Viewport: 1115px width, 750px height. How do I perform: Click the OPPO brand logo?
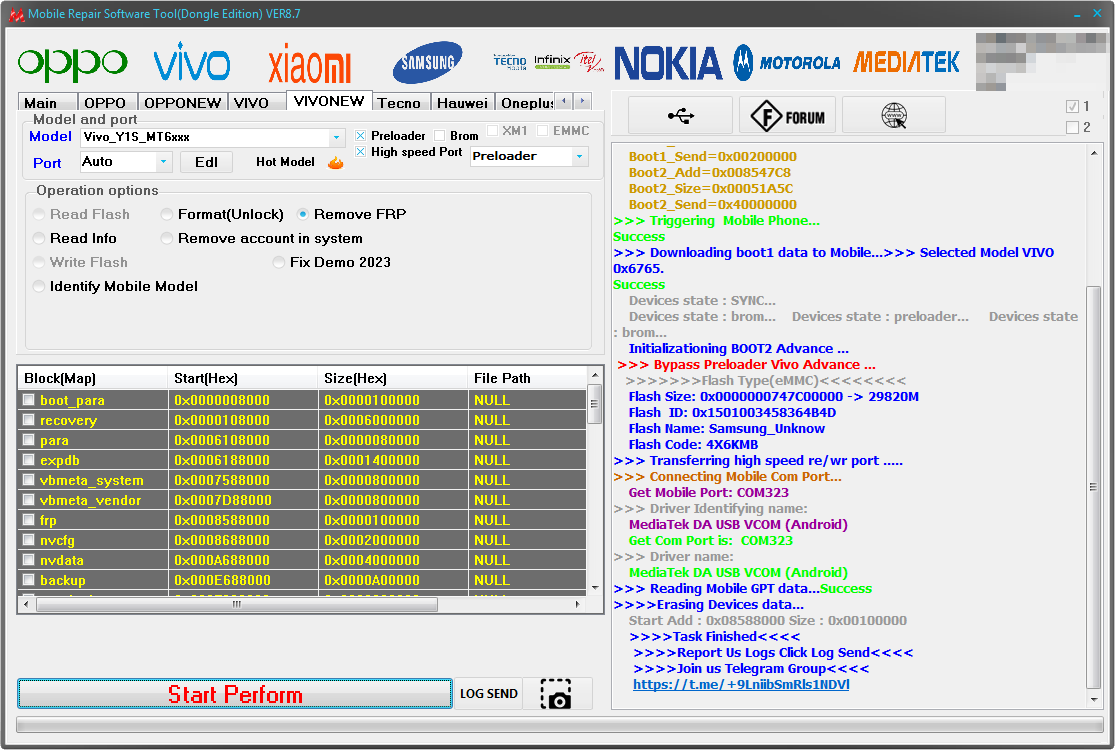[x=73, y=63]
